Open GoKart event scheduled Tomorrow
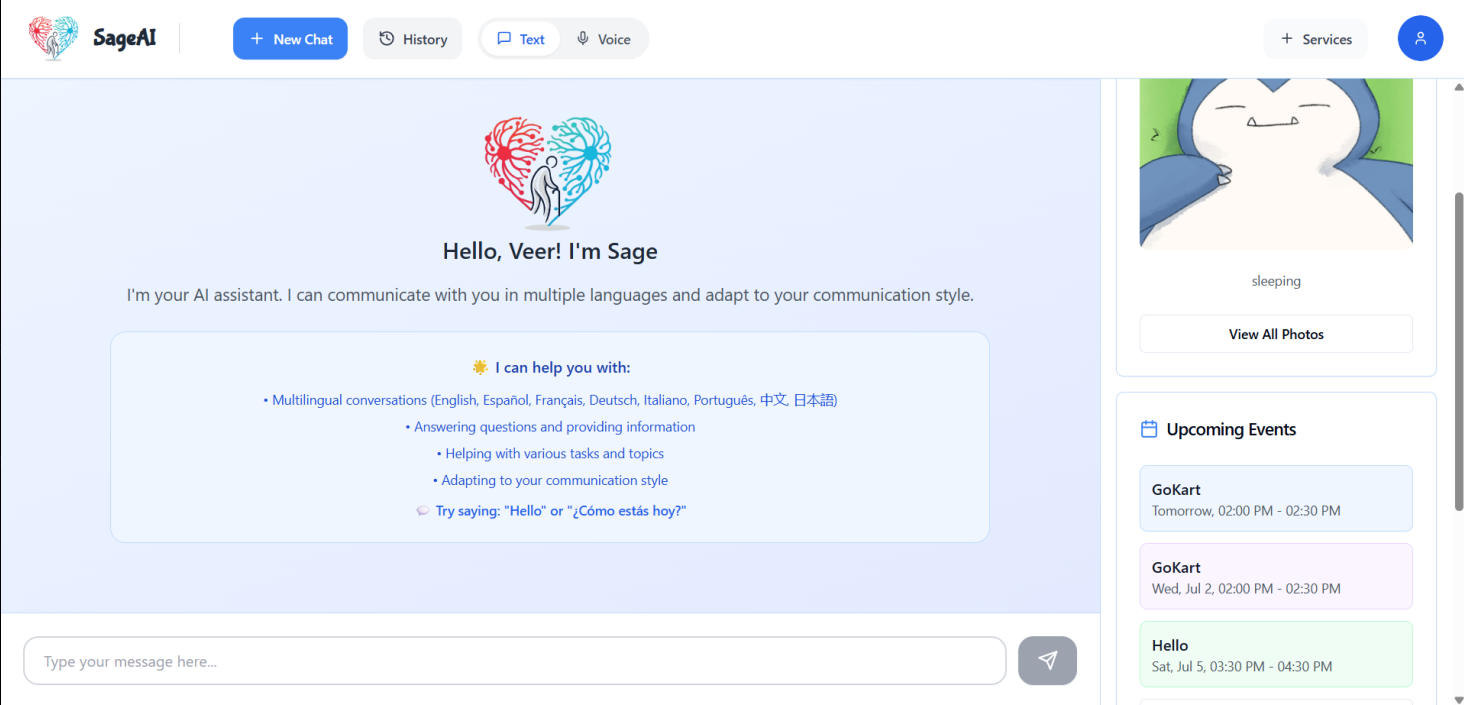The height and width of the screenshot is (705, 1464). [x=1276, y=498]
